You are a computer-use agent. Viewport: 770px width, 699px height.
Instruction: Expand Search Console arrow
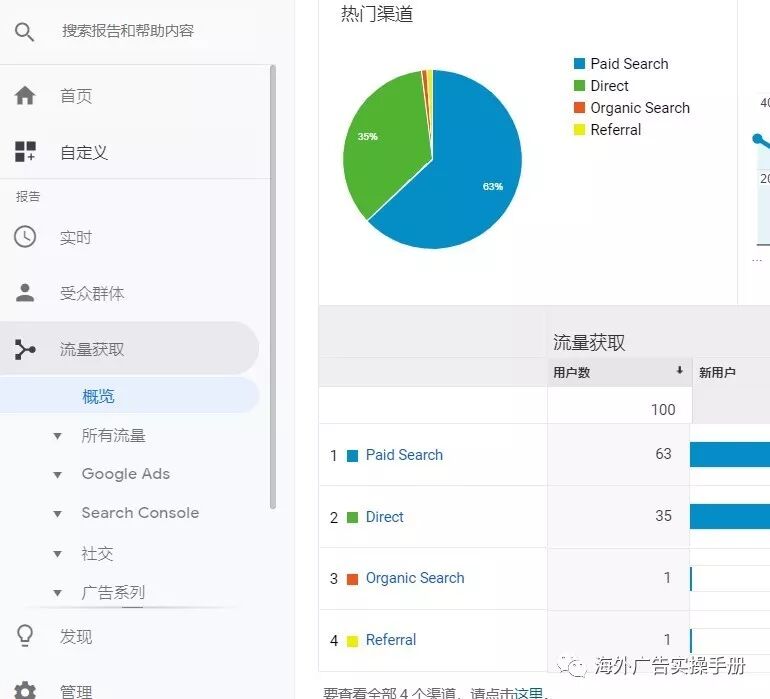click(57, 514)
